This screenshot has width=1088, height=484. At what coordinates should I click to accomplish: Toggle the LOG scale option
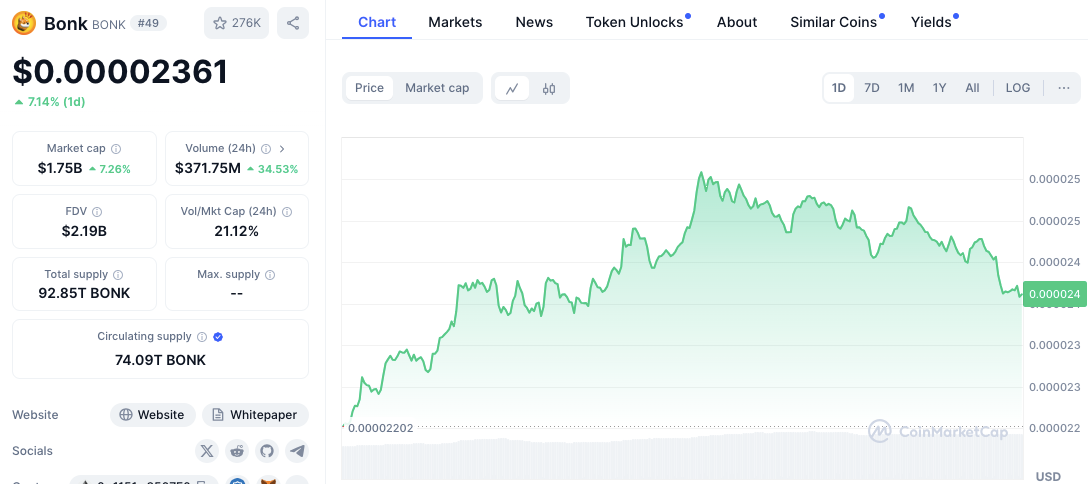(x=1018, y=88)
